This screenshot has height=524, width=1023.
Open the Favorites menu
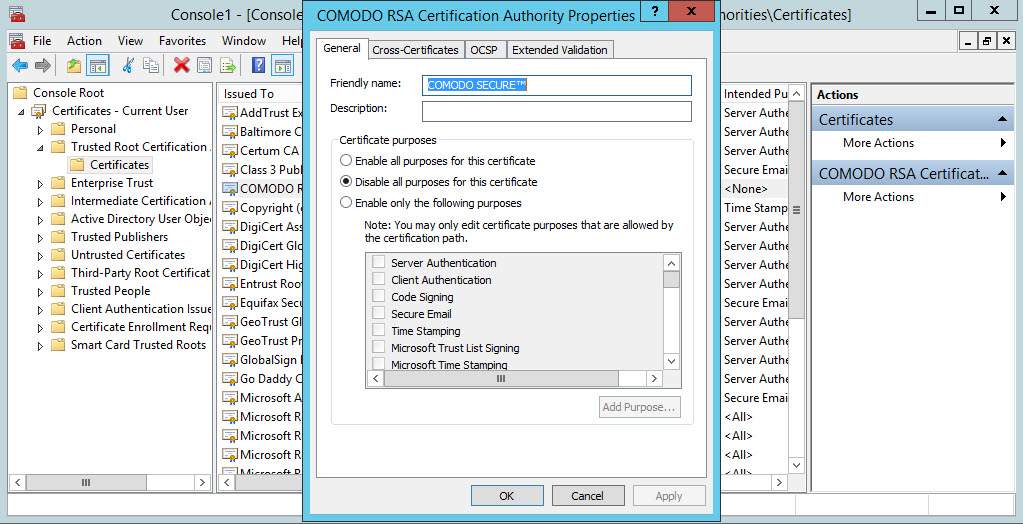coord(182,40)
